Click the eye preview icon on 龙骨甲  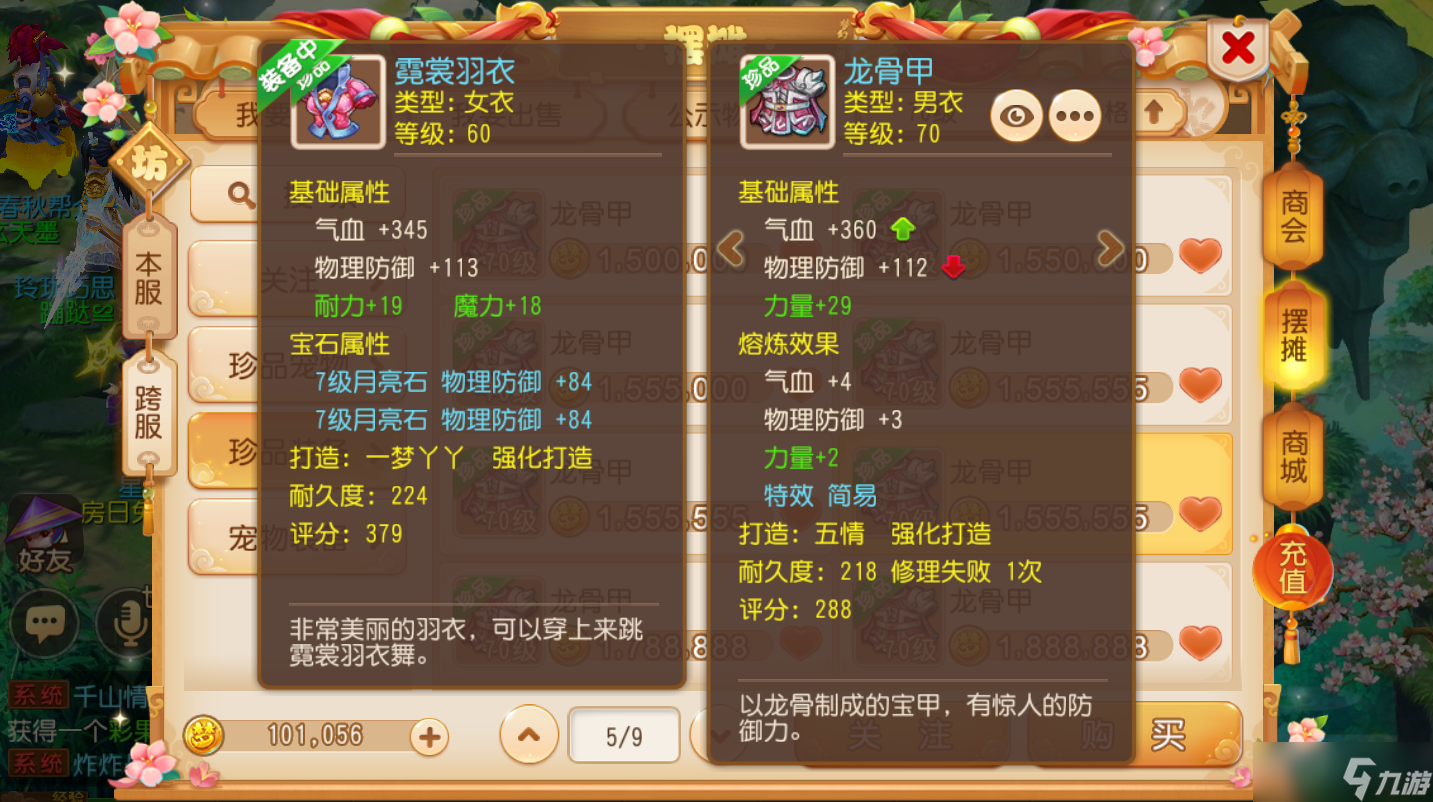(x=1016, y=115)
